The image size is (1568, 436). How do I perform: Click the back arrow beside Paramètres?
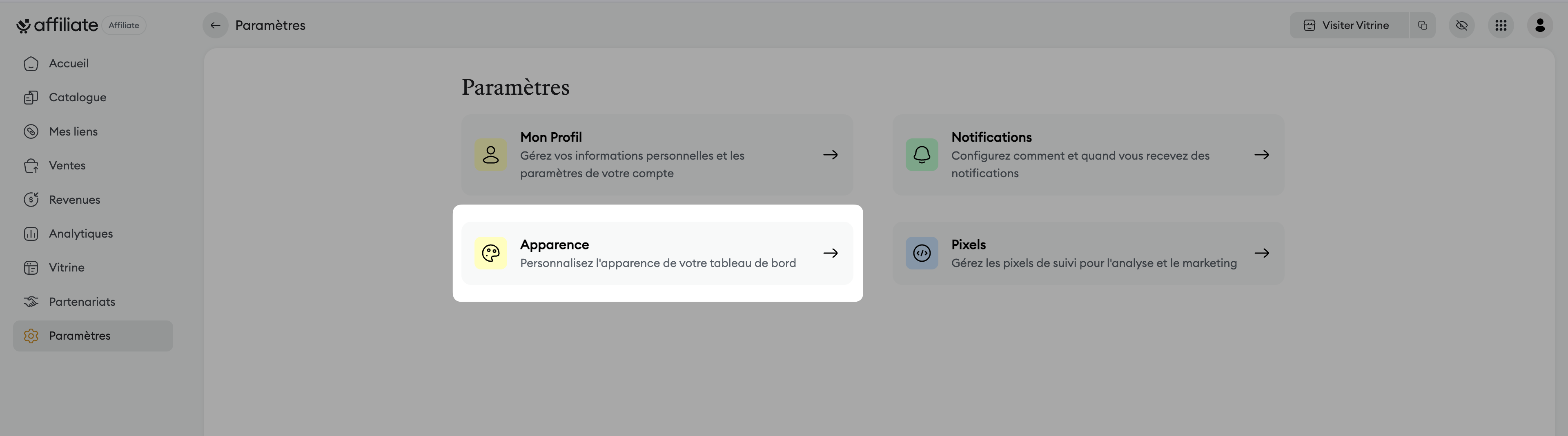click(215, 26)
